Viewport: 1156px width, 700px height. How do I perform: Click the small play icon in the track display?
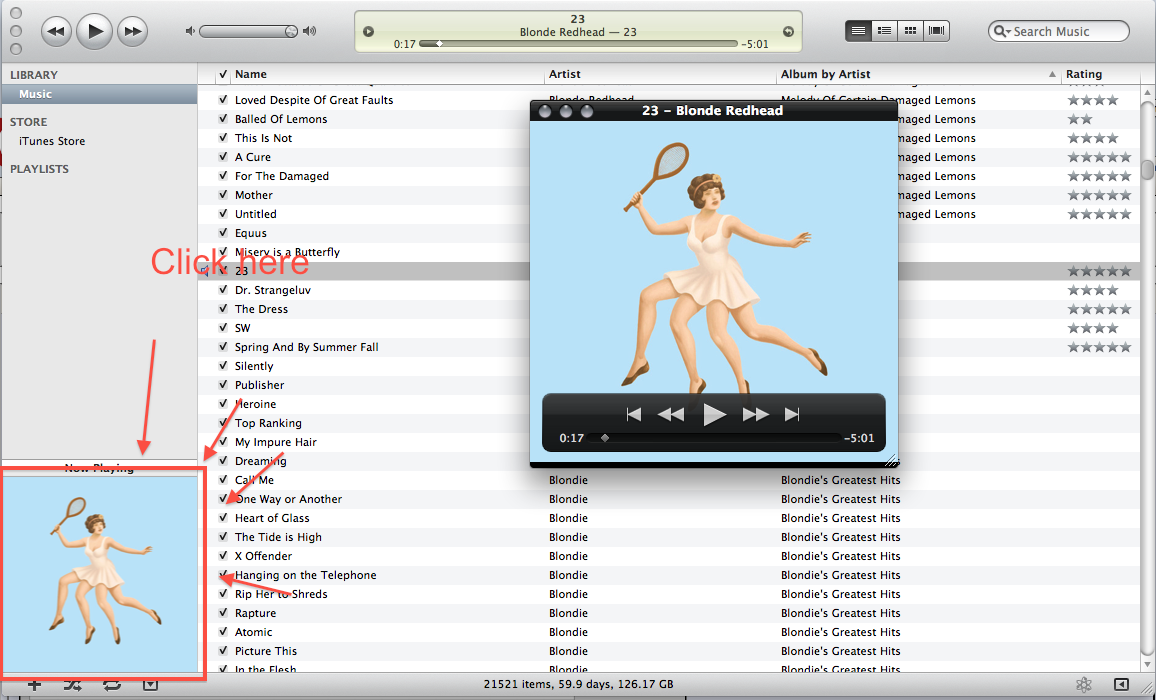(369, 32)
